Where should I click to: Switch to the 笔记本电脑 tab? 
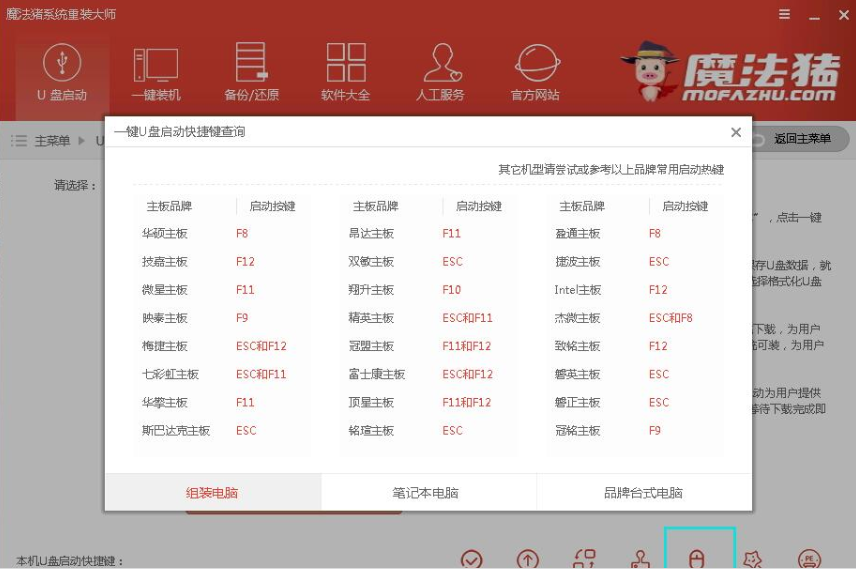pos(426,493)
